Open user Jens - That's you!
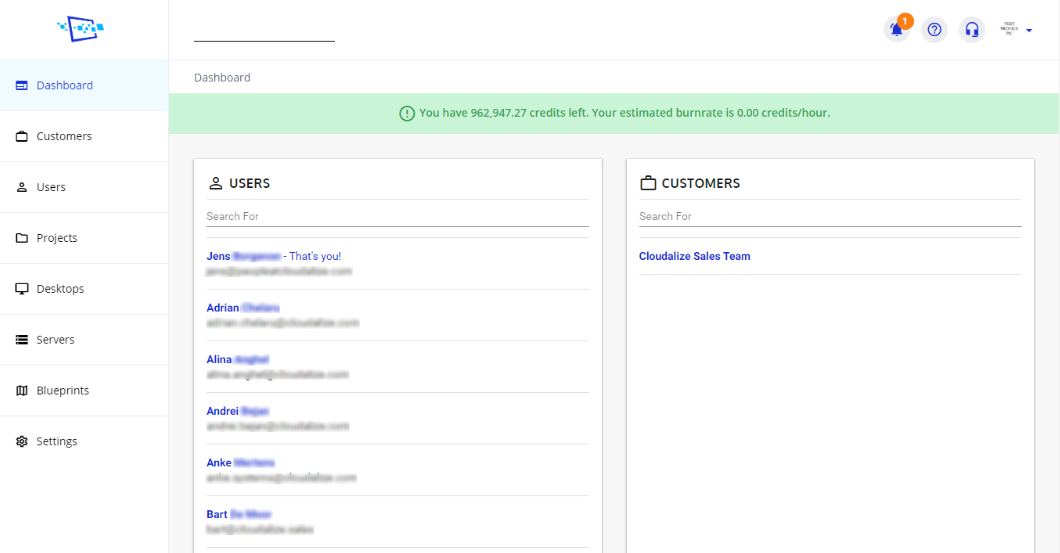The height and width of the screenshot is (553, 1060). (274, 256)
